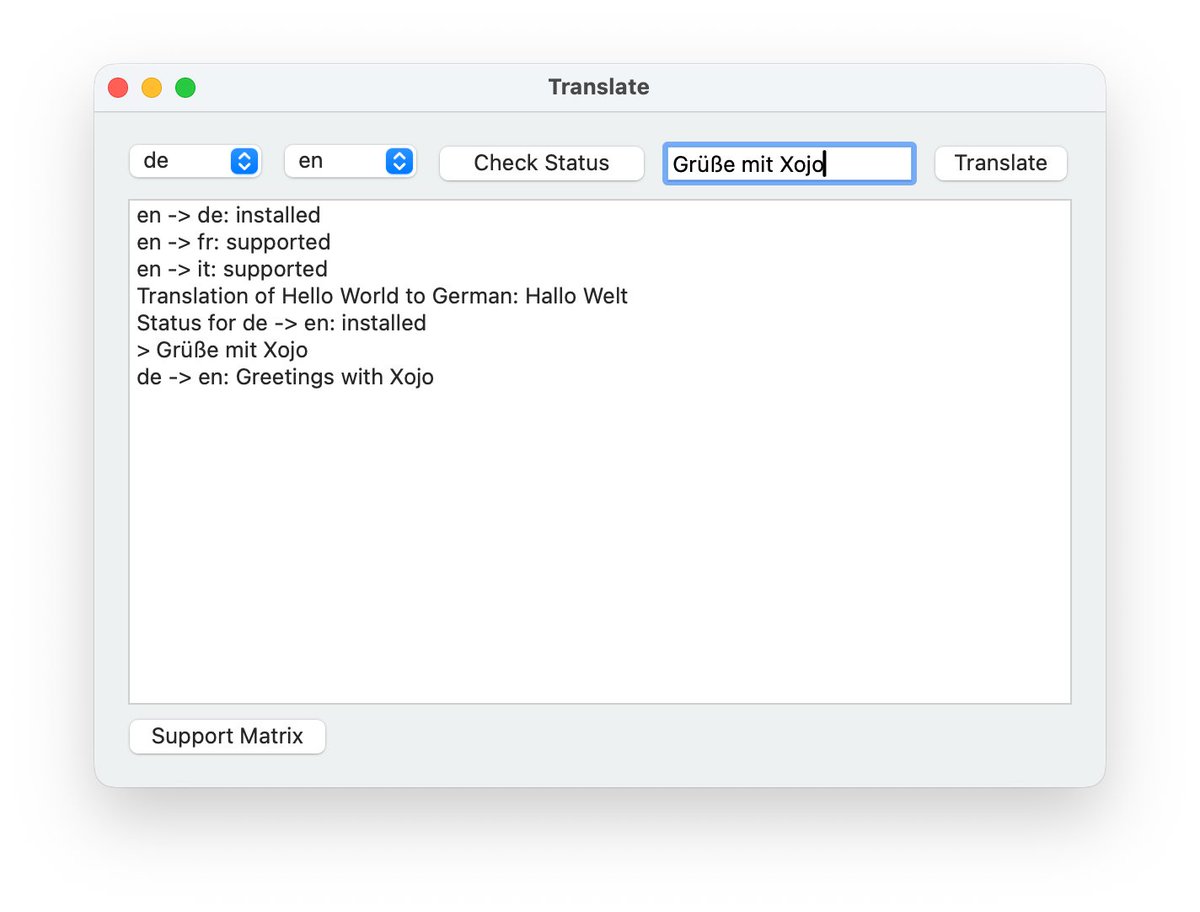Click the 'de -> en: Greetings with Xojo' line

[285, 377]
